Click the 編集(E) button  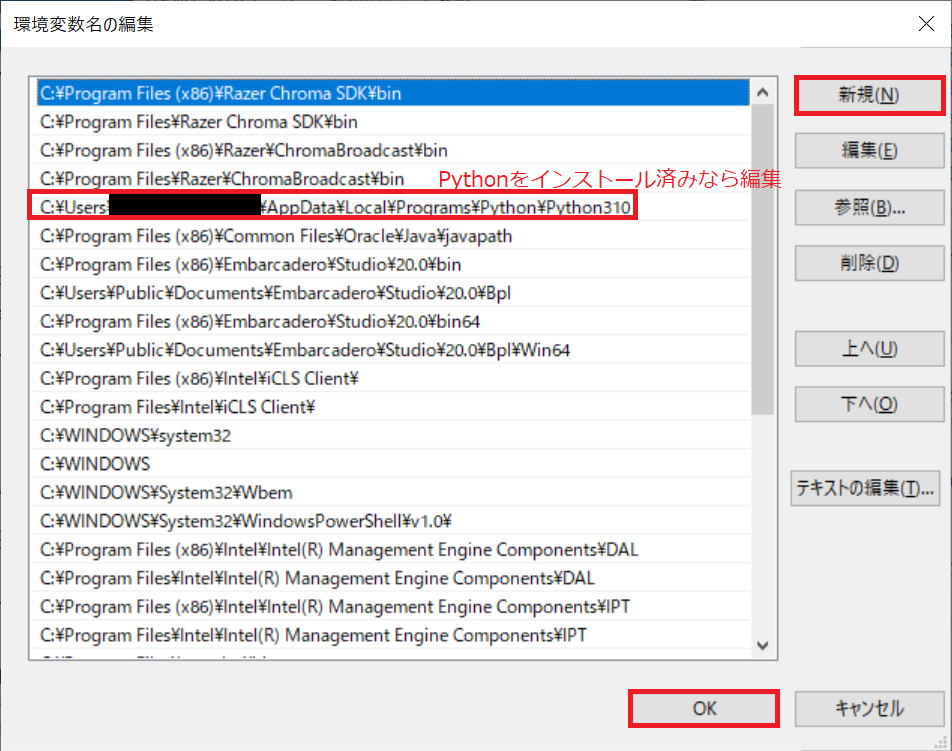click(x=869, y=150)
